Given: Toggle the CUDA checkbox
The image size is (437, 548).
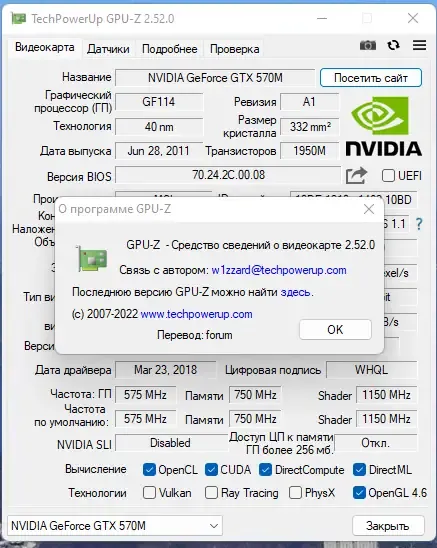Looking at the screenshot, I should [211, 470].
